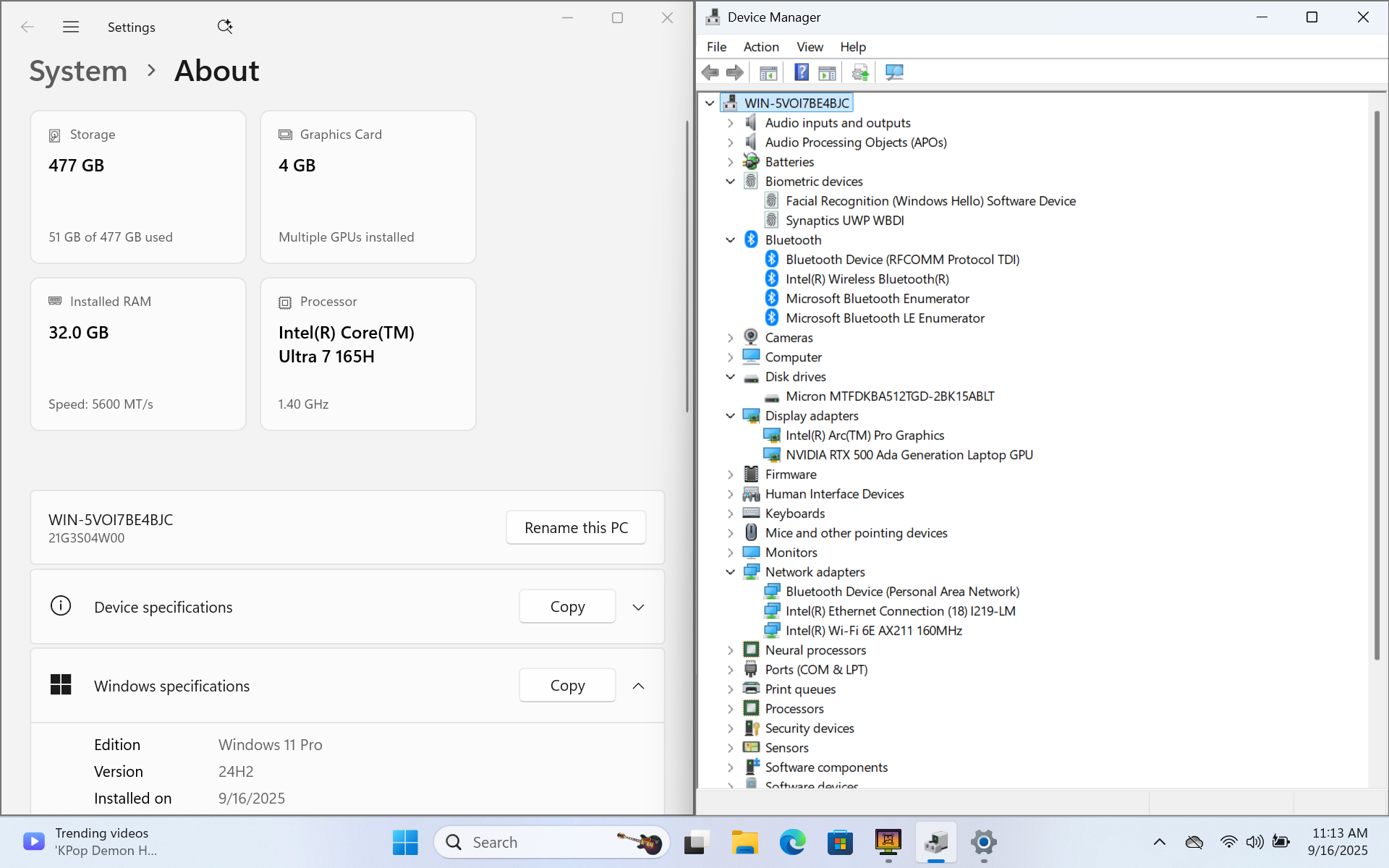Viewport: 1389px width, 868px height.
Task: Select Intel(R) Wireless Bluetooth(R) device
Action: [x=867, y=279]
